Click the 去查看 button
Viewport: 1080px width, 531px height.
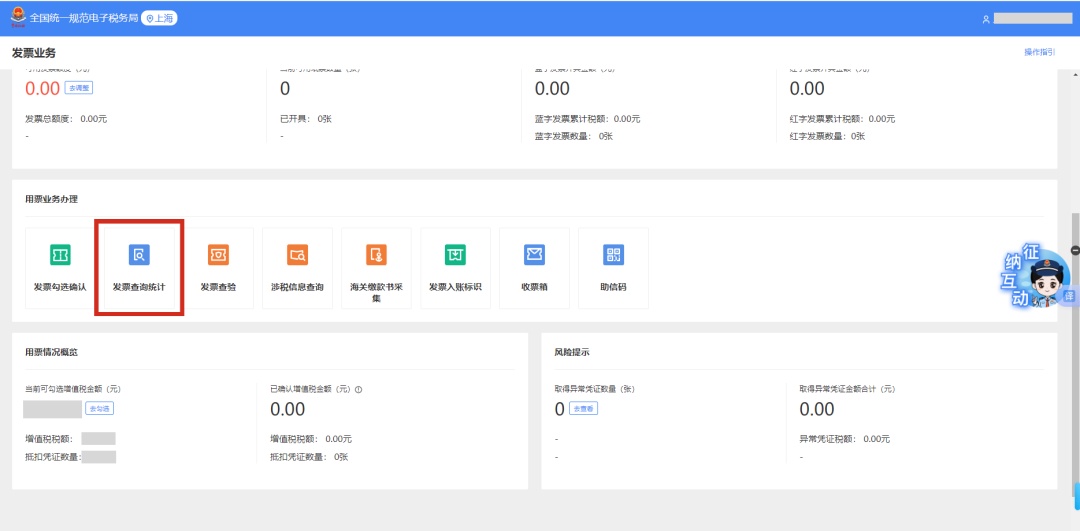pos(584,408)
